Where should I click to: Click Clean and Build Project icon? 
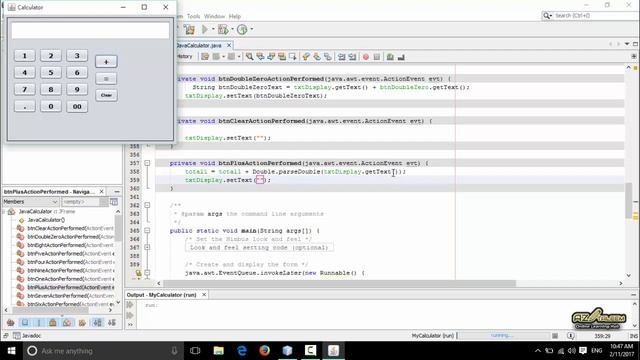tap(189, 29)
